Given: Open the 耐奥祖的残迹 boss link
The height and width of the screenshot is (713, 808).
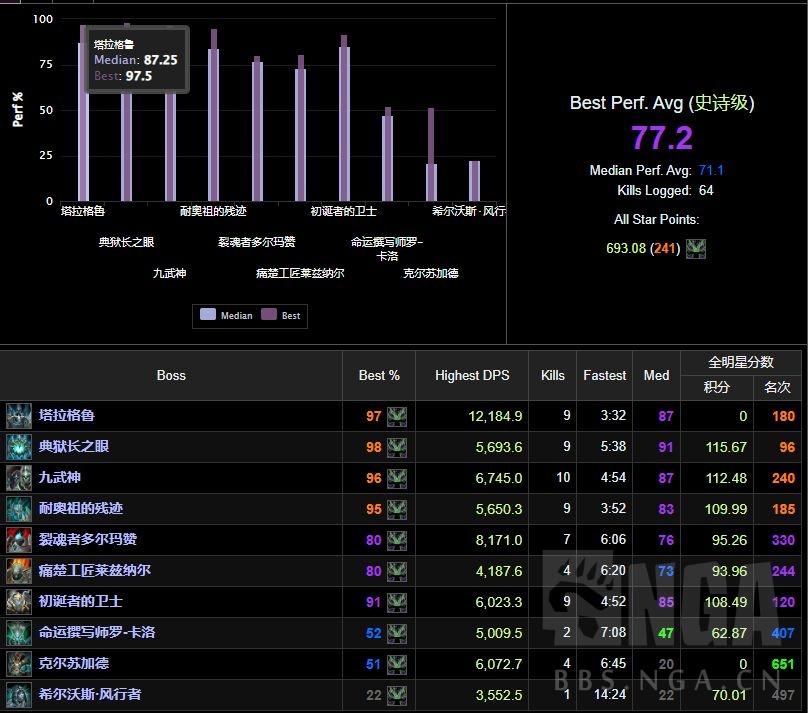Looking at the screenshot, I should [x=80, y=509].
